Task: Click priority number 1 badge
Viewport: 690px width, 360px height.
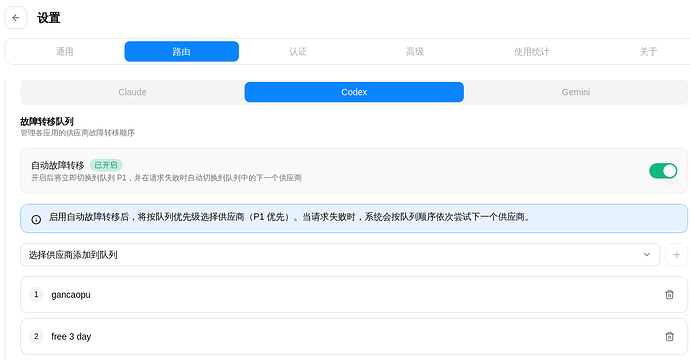Action: [x=36, y=294]
